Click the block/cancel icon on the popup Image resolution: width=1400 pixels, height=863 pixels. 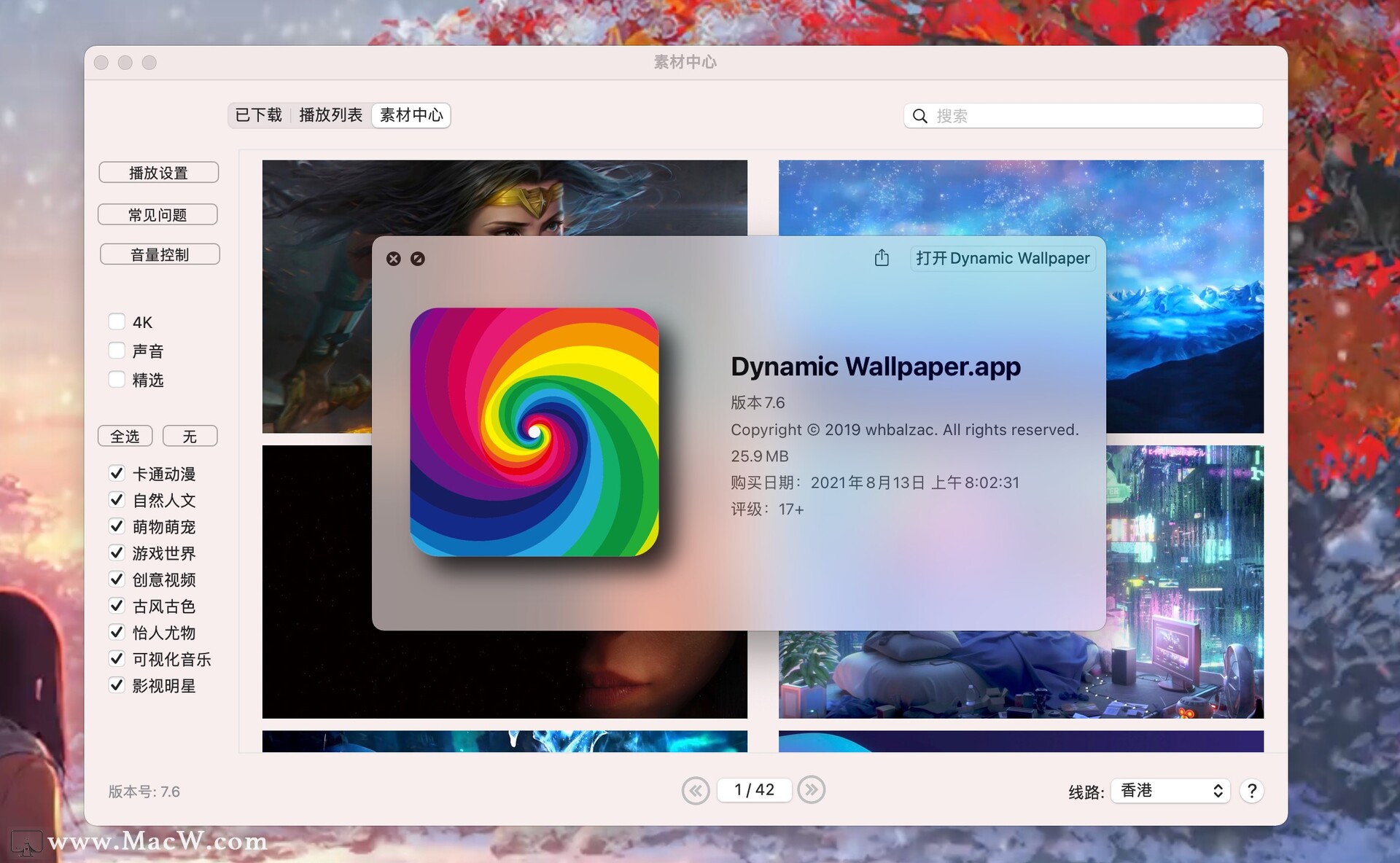(x=419, y=259)
